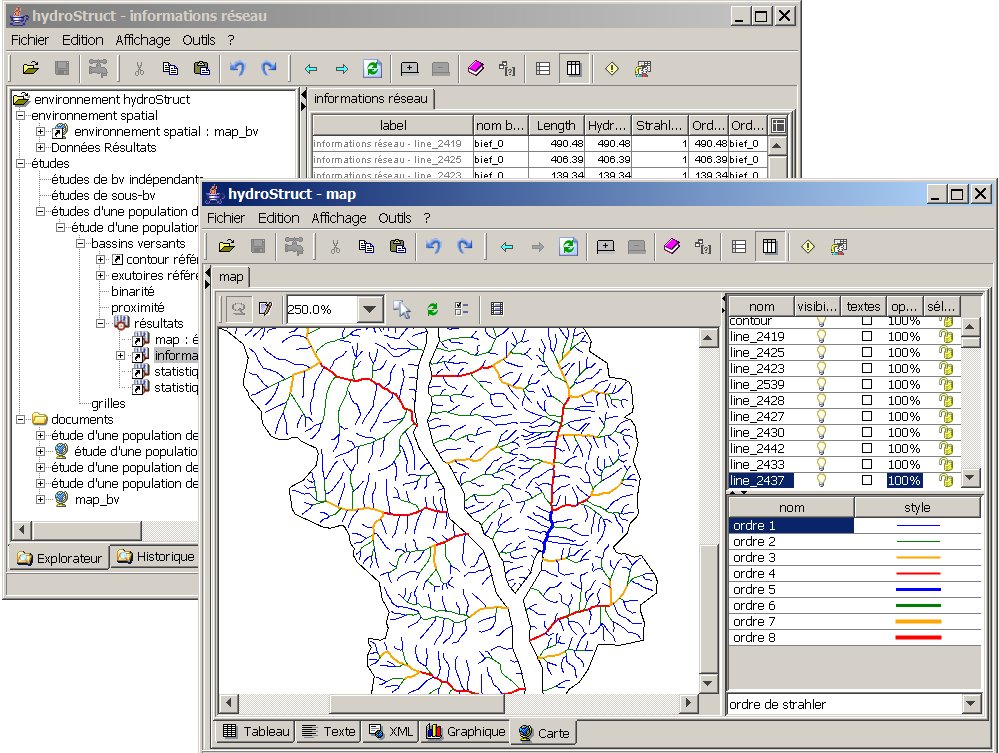This screenshot has height=753, width=999.
Task: Toggle selectable hand icon for line_2433
Action: point(946,464)
